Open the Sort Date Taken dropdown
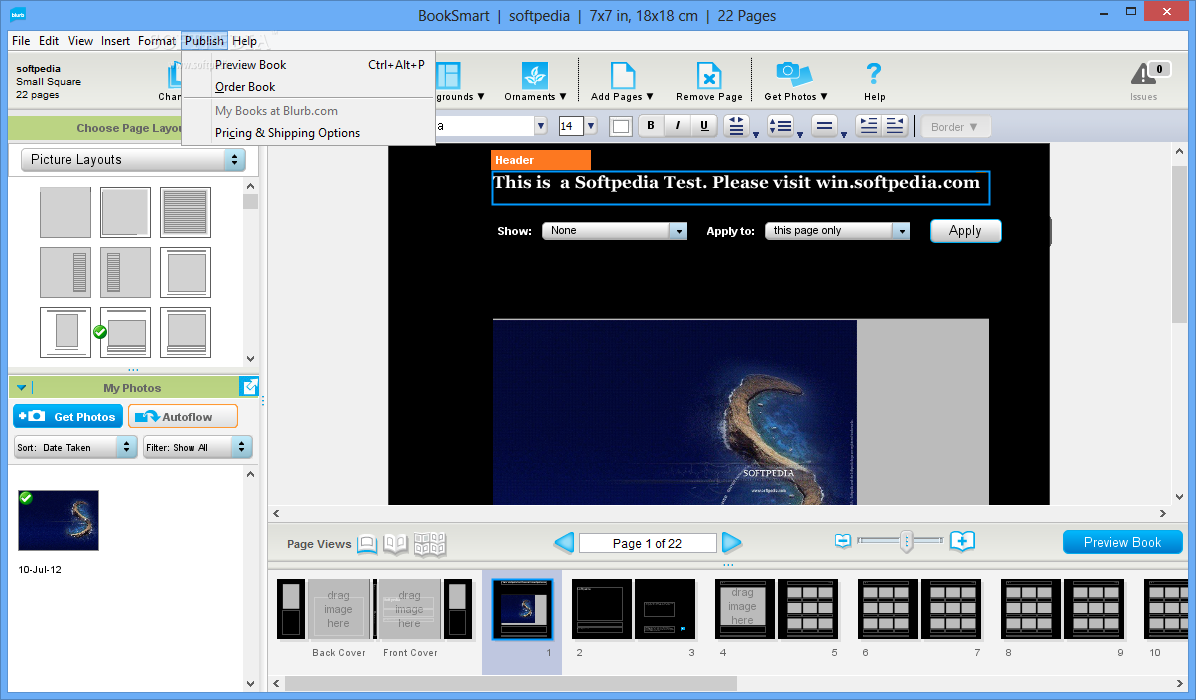Viewport: 1196px width, 700px height. 76,448
